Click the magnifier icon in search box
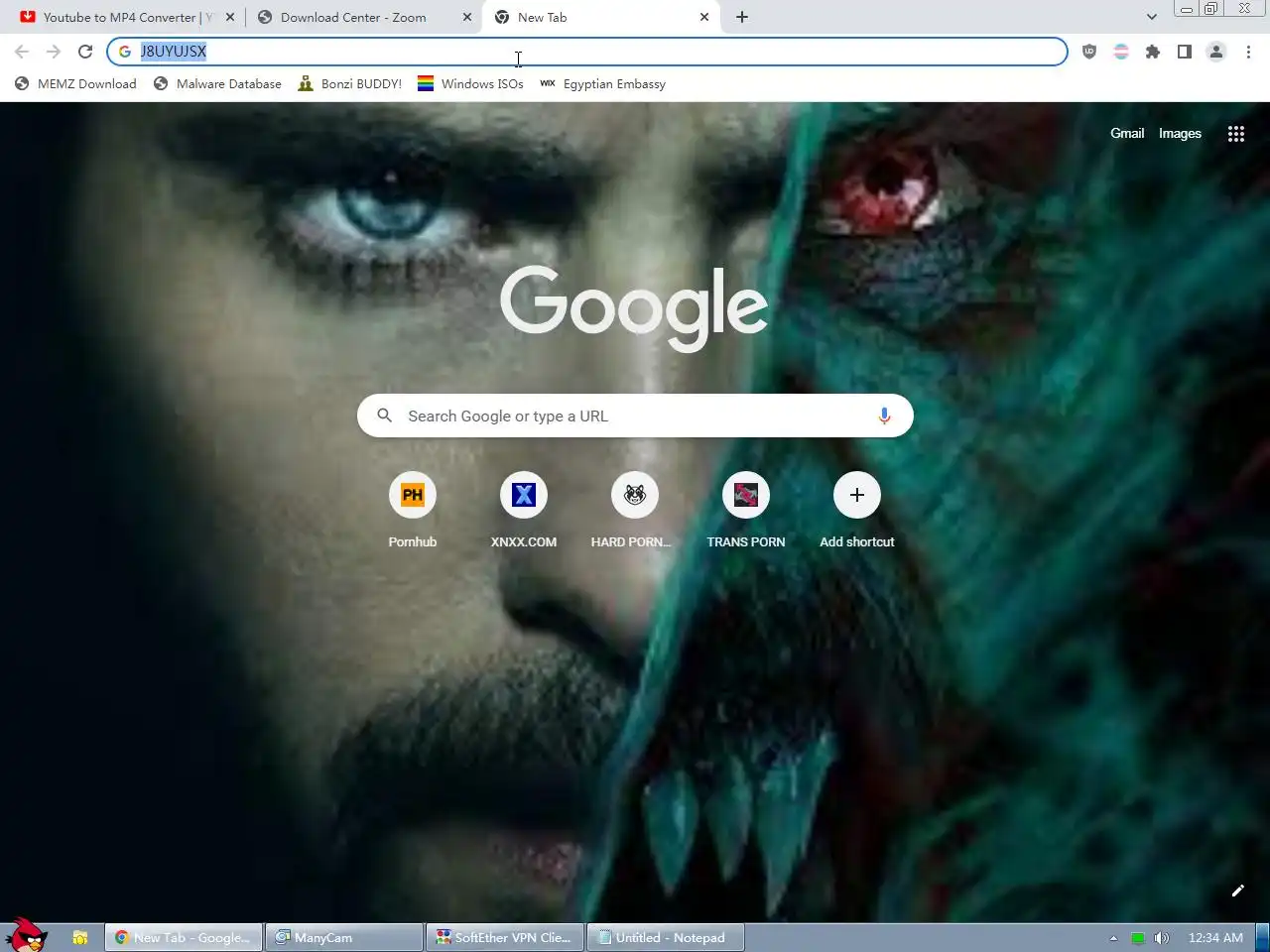The image size is (1270, 952). (x=385, y=416)
